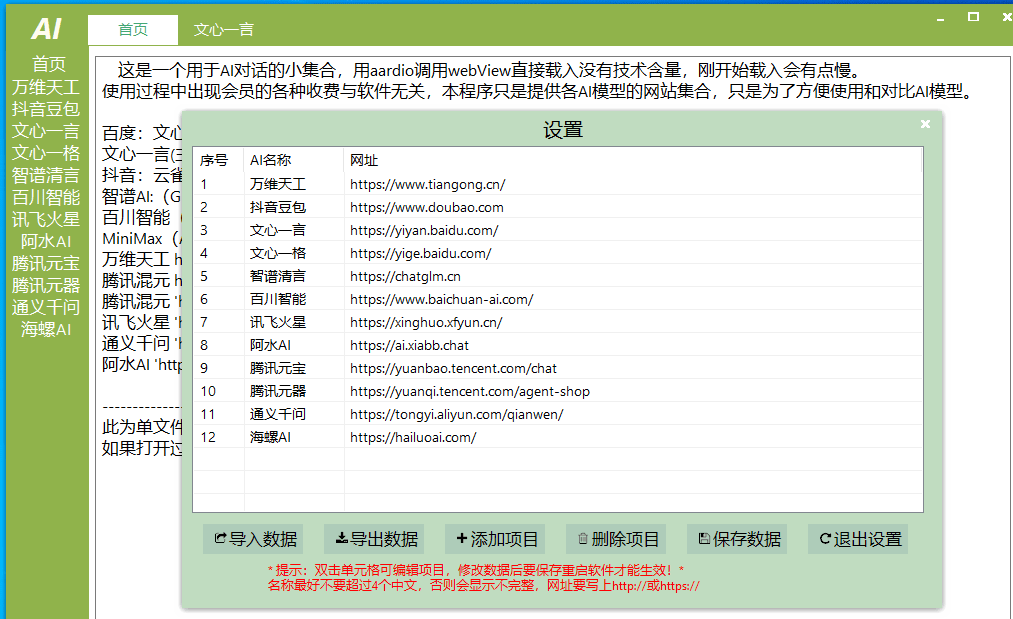The image size is (1013, 619).
Task: Open 抖音豆包 in the left sidebar
Action: (x=46, y=109)
